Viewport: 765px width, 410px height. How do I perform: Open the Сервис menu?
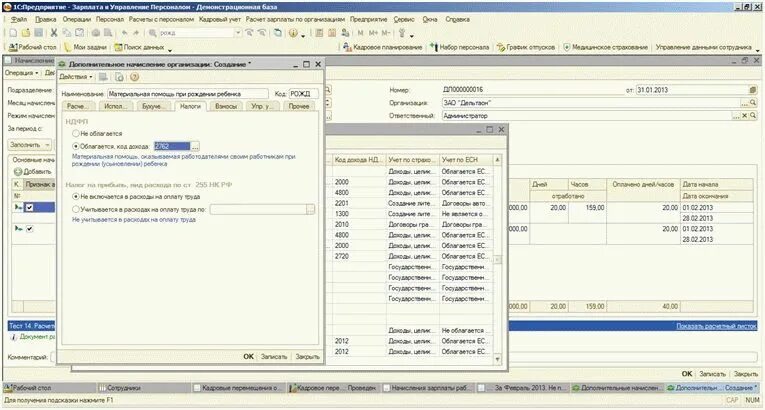[x=403, y=20]
